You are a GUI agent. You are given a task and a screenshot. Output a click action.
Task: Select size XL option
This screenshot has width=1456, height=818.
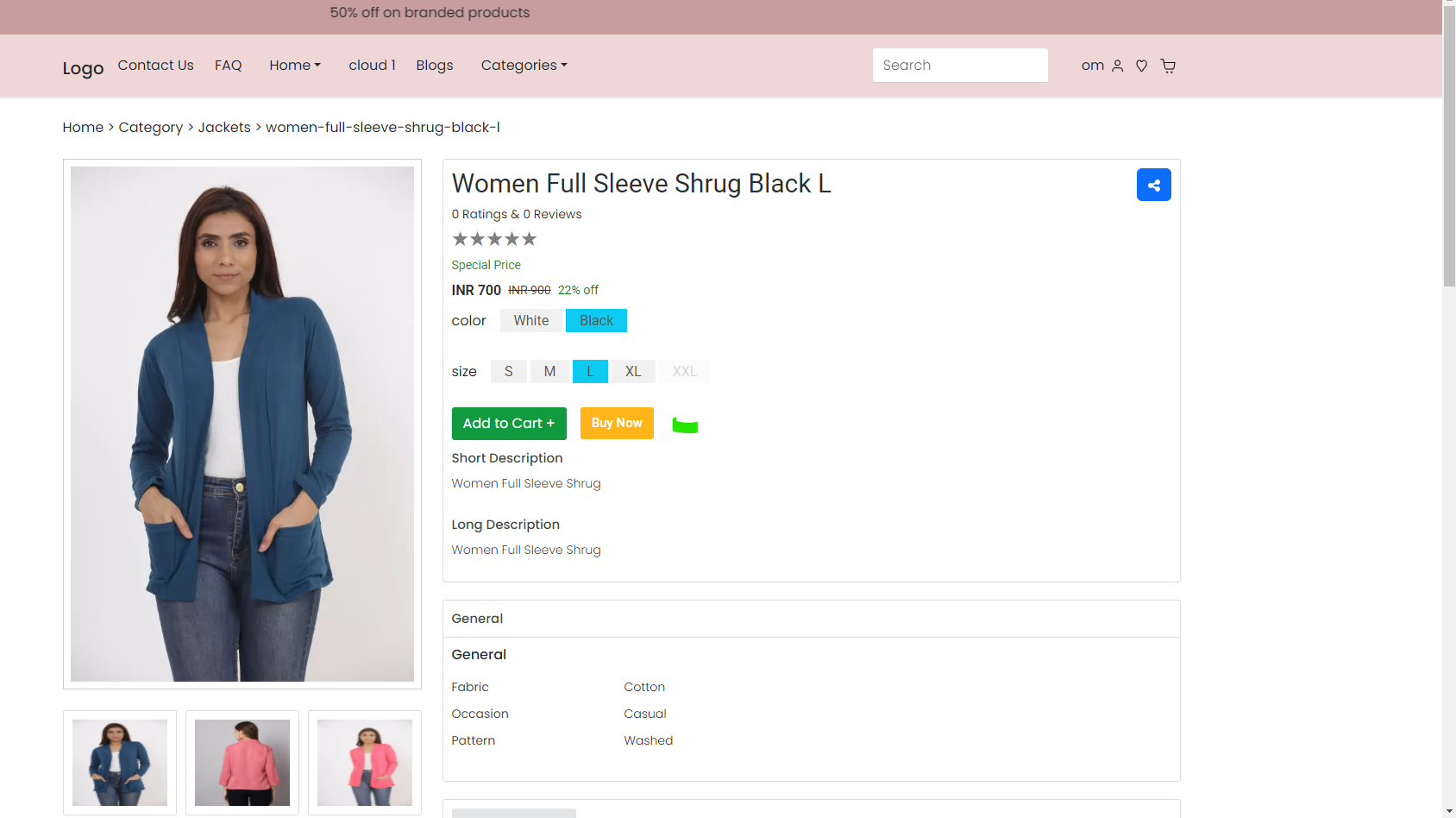pyautogui.click(x=633, y=371)
